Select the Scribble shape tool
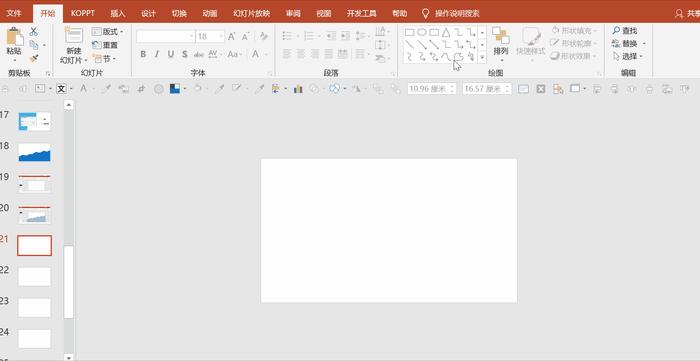The width and height of the screenshot is (700, 361). (471, 57)
